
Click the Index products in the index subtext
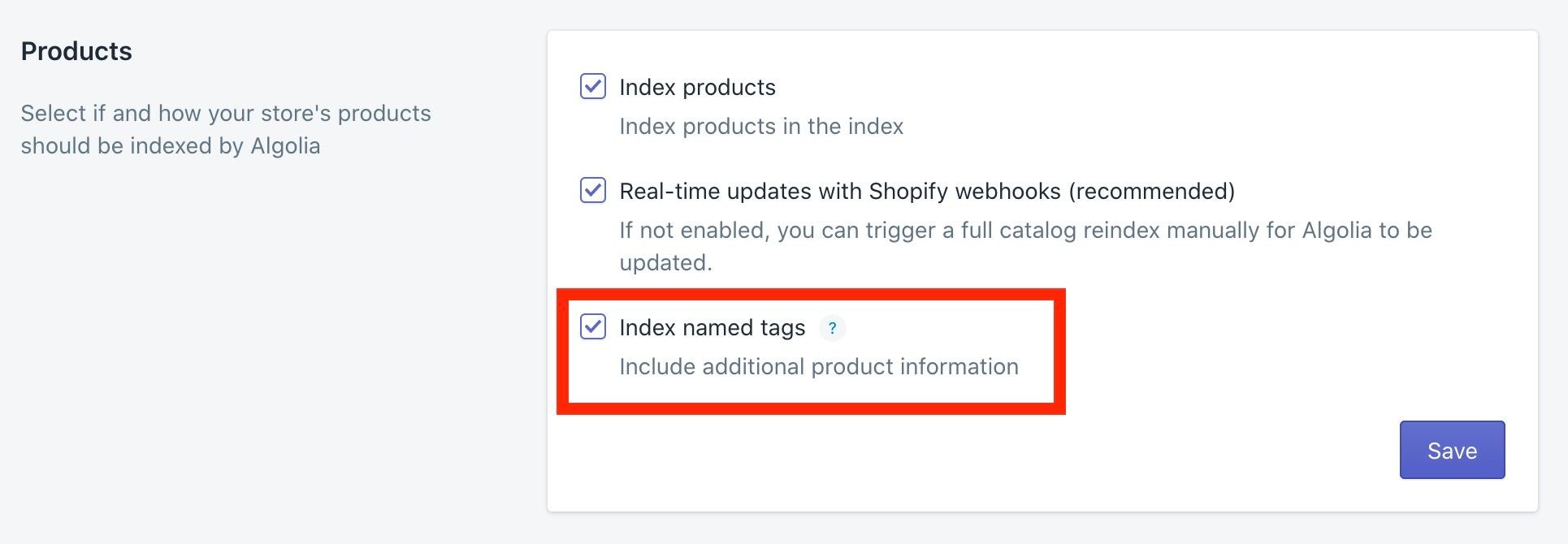click(x=761, y=126)
